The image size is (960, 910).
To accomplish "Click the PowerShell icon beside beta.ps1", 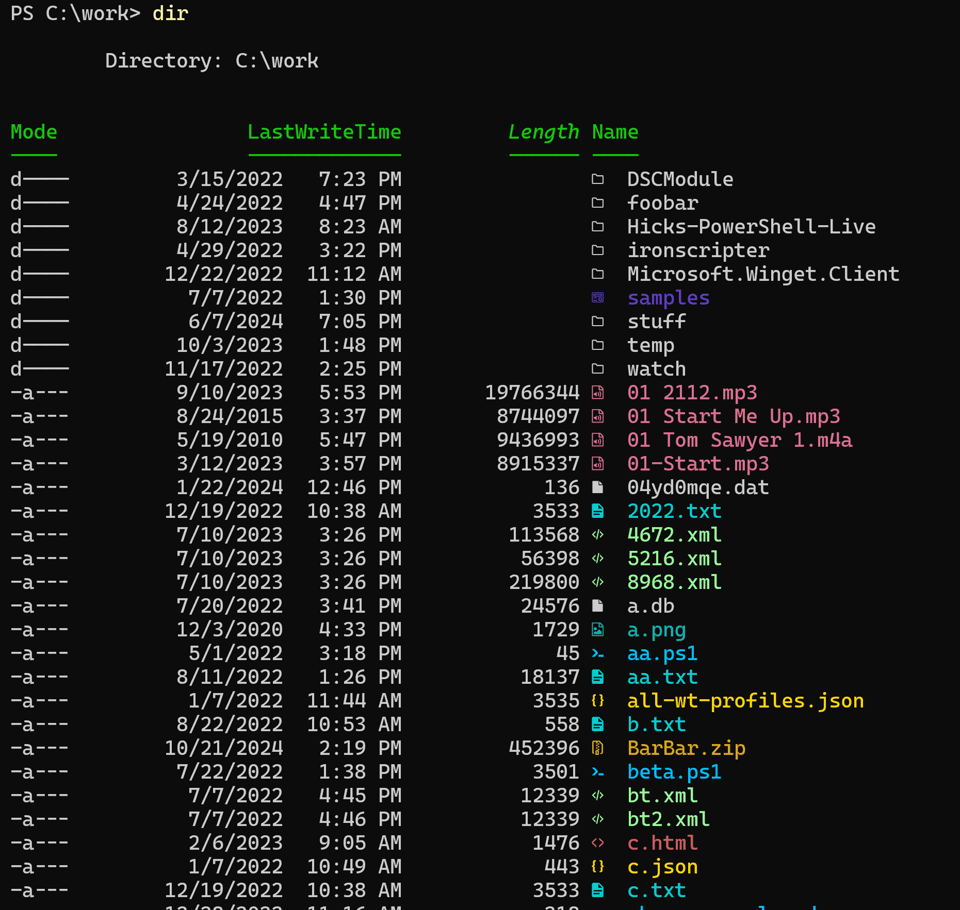I will pos(598,772).
